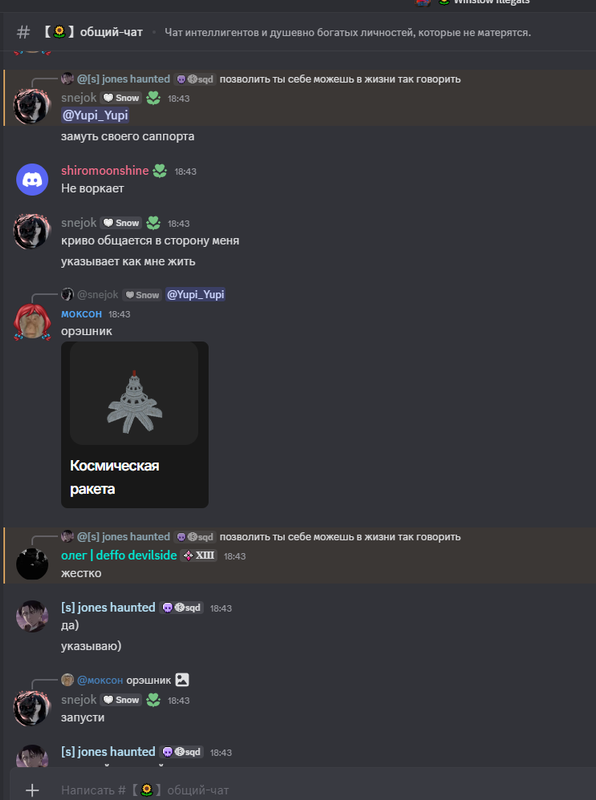Click the channel hashtag icon in header
The width and height of the screenshot is (596, 800).
(x=23, y=32)
